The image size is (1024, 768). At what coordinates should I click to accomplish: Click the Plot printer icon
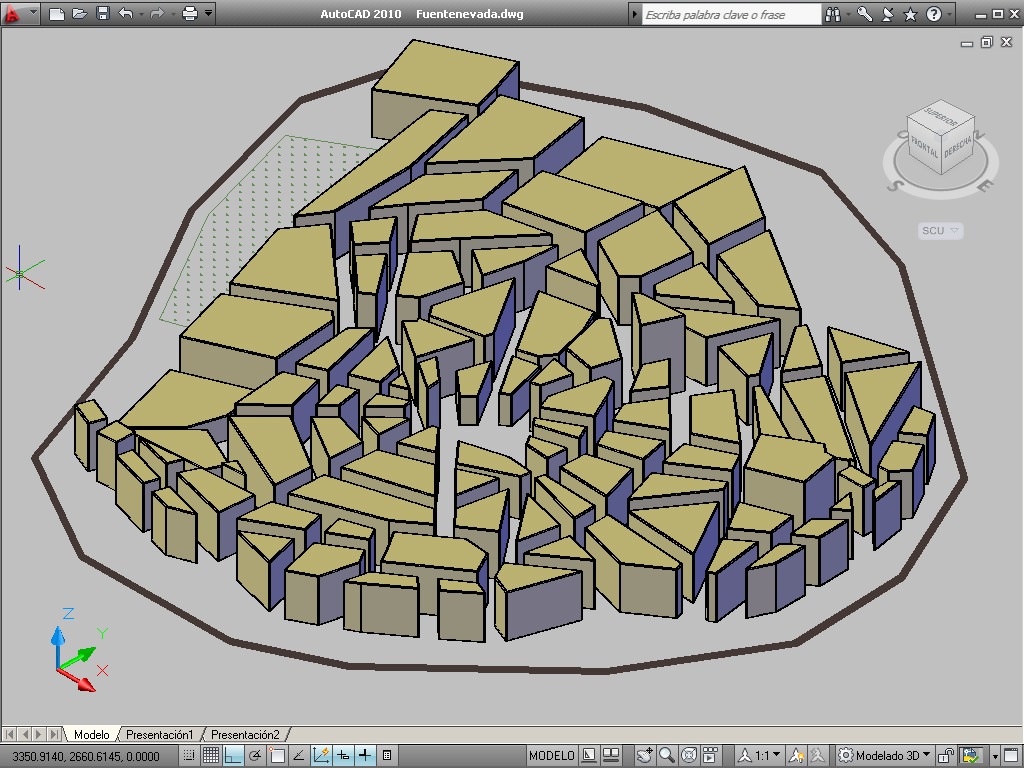click(x=189, y=13)
